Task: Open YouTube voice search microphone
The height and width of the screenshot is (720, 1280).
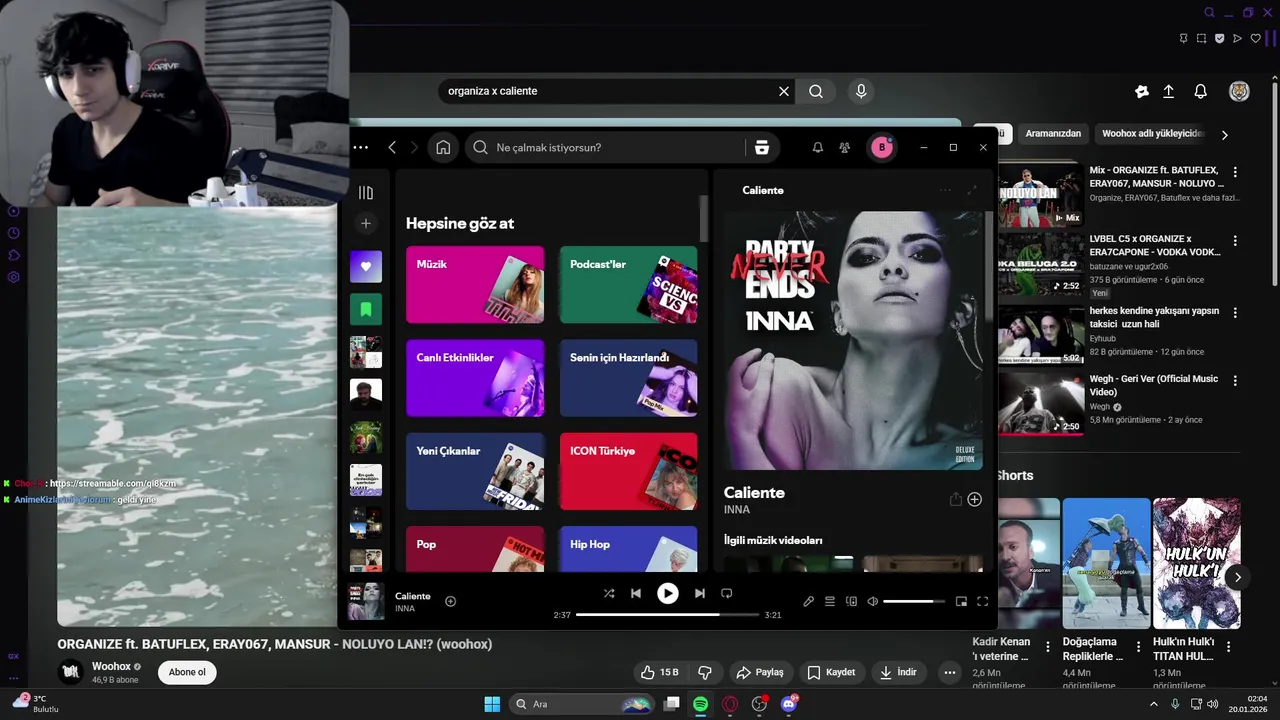Action: 861,91
